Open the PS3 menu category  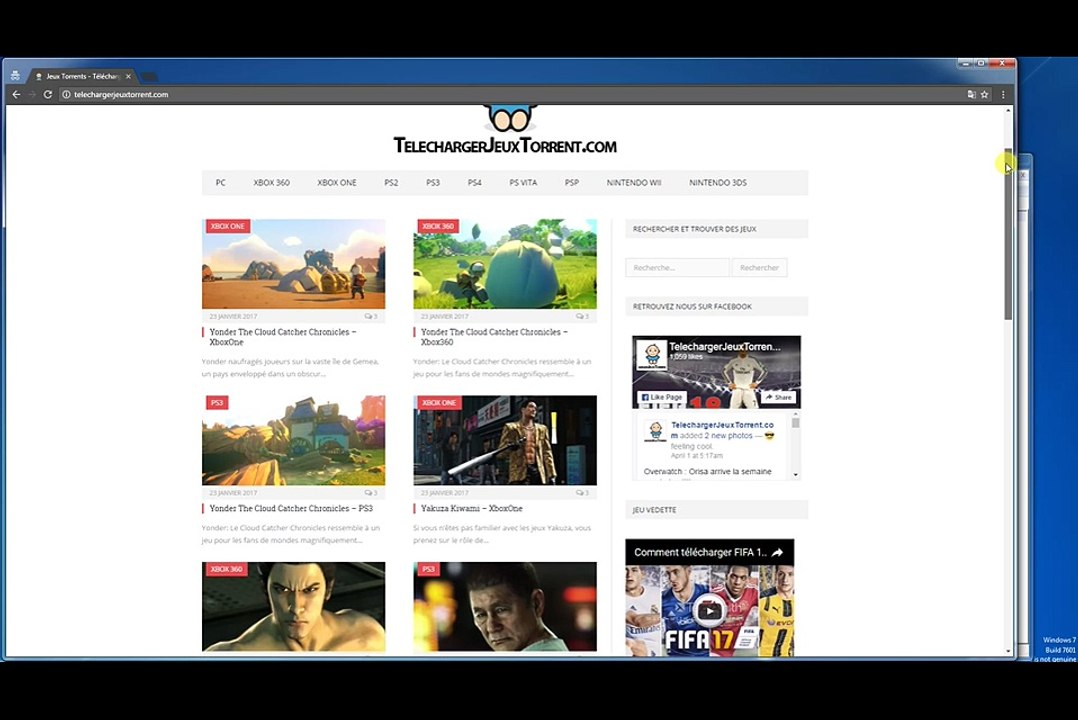[432, 183]
